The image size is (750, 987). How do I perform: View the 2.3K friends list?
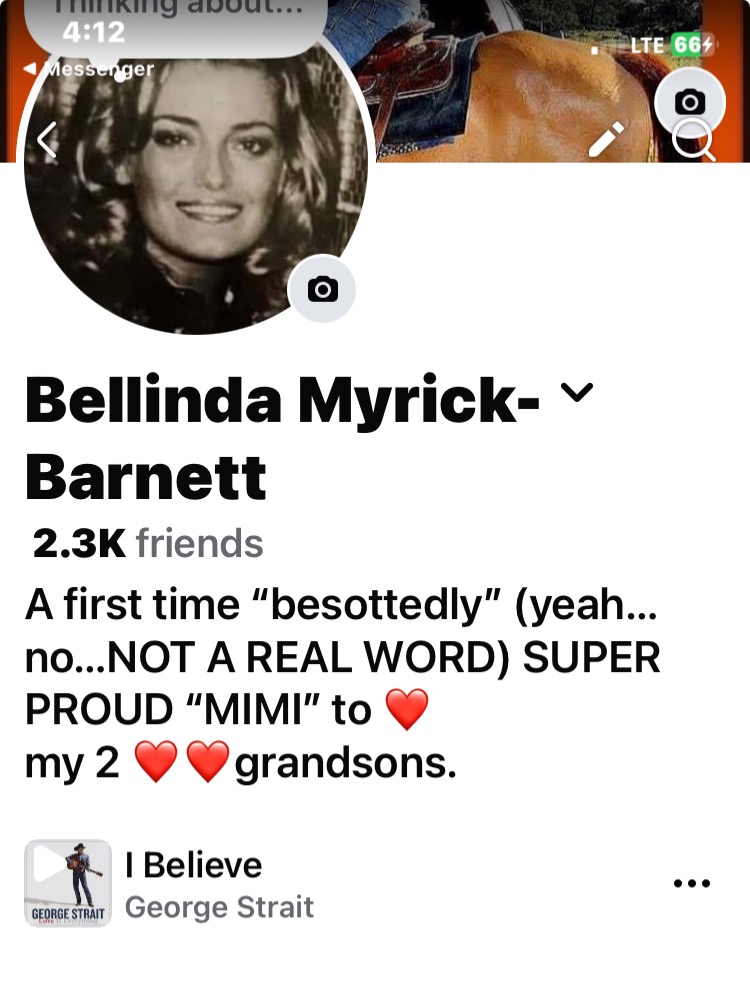(148, 543)
